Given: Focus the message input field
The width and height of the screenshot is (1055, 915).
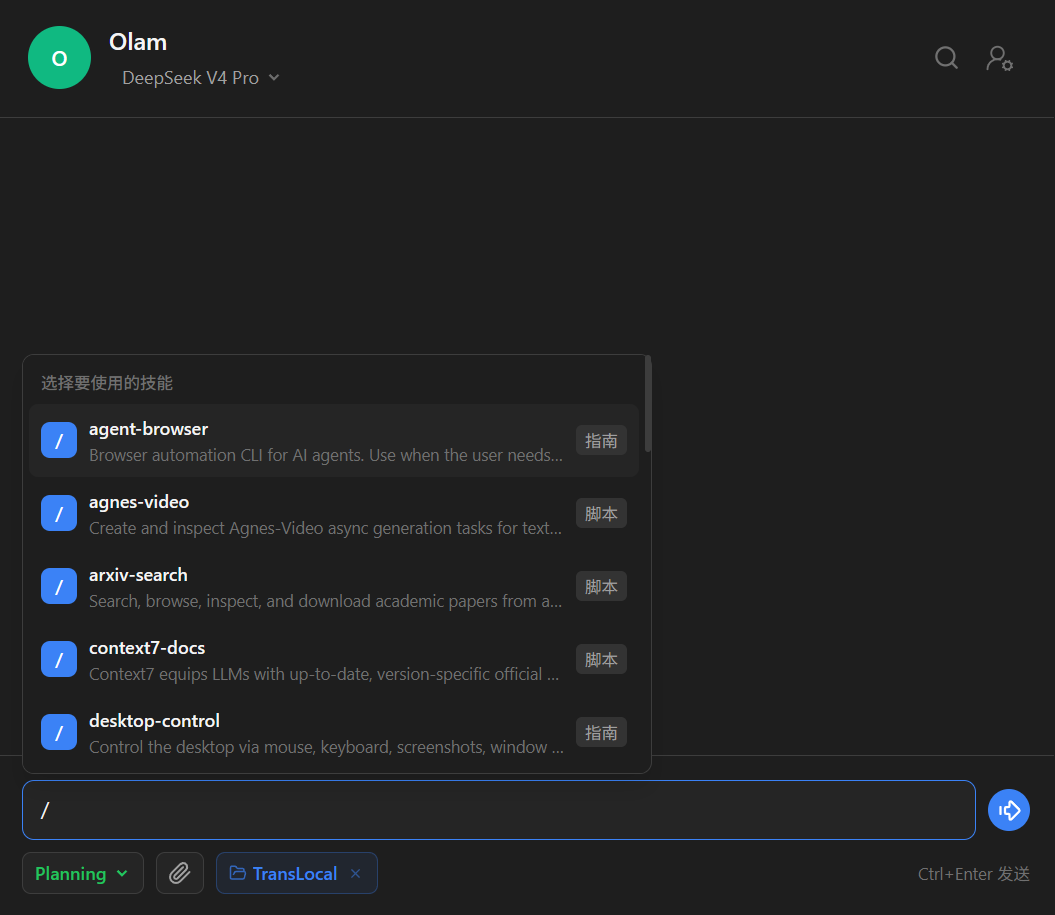Looking at the screenshot, I should [x=499, y=810].
